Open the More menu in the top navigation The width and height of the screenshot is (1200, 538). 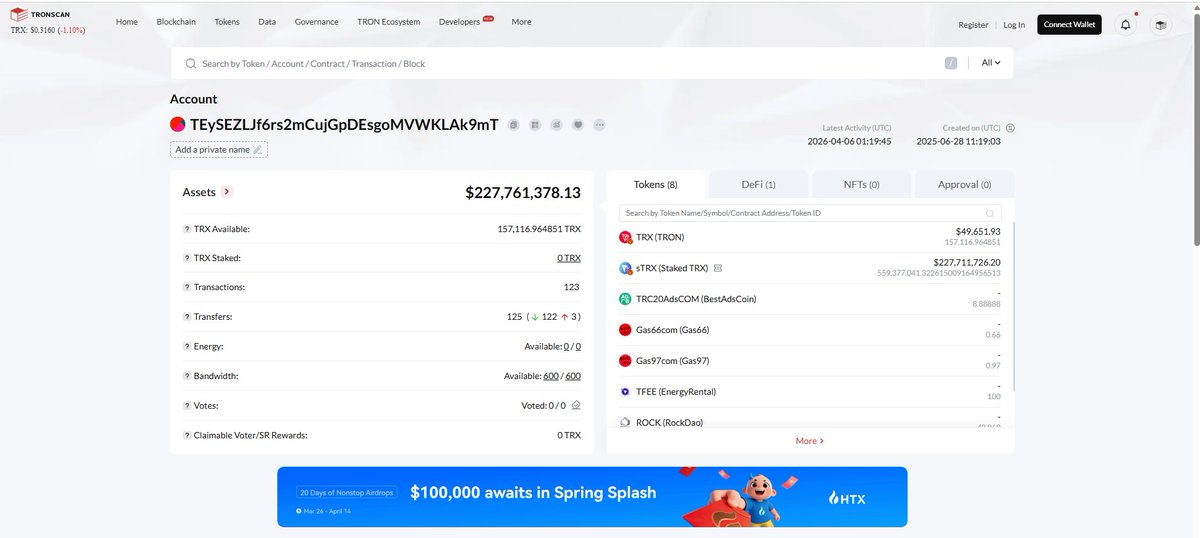click(521, 22)
